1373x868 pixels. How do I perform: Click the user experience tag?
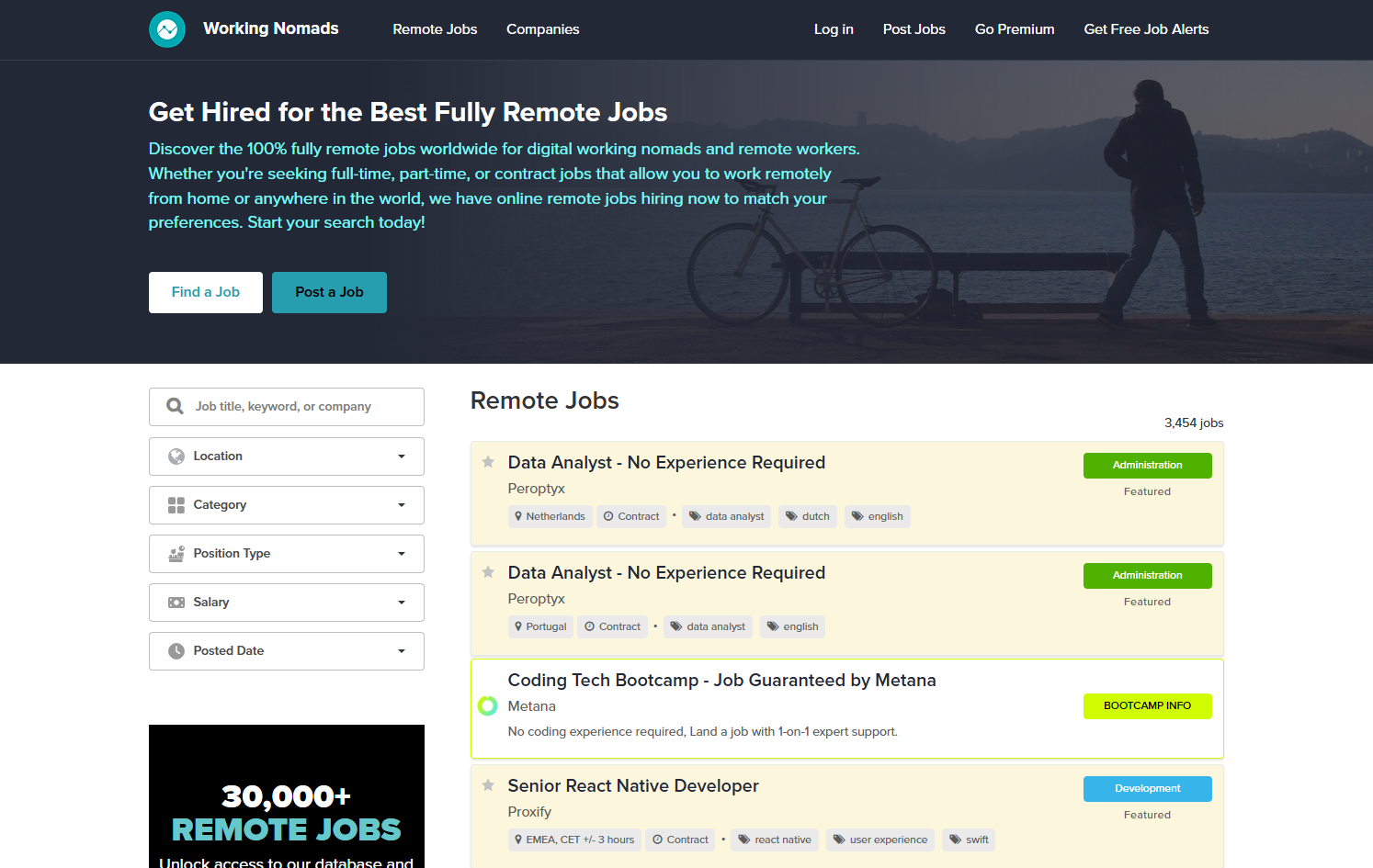[x=880, y=840]
